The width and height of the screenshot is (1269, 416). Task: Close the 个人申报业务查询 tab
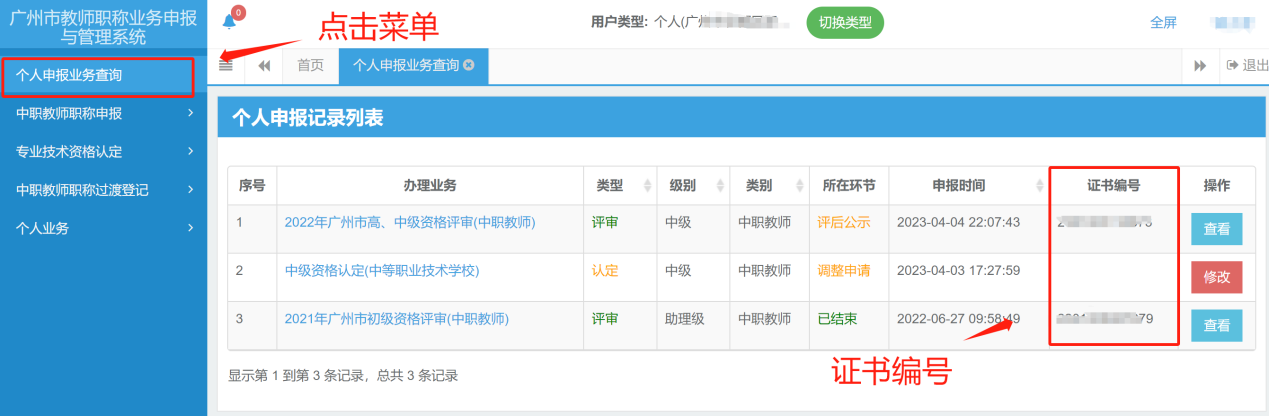pos(468,65)
